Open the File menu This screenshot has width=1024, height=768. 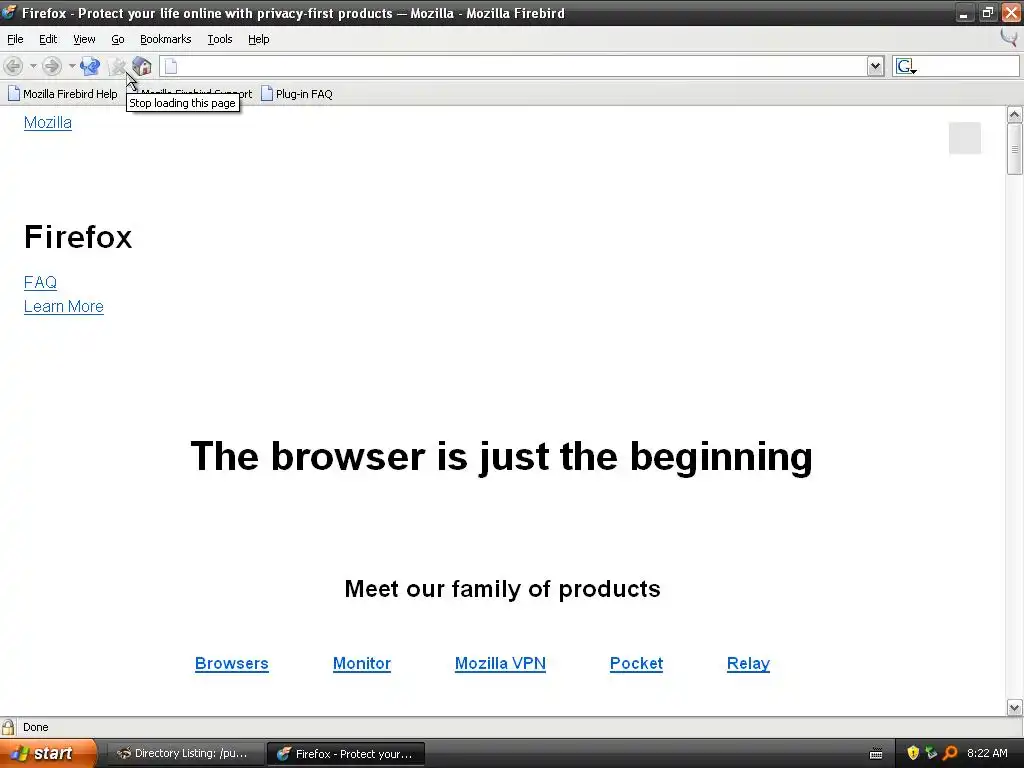[15, 39]
